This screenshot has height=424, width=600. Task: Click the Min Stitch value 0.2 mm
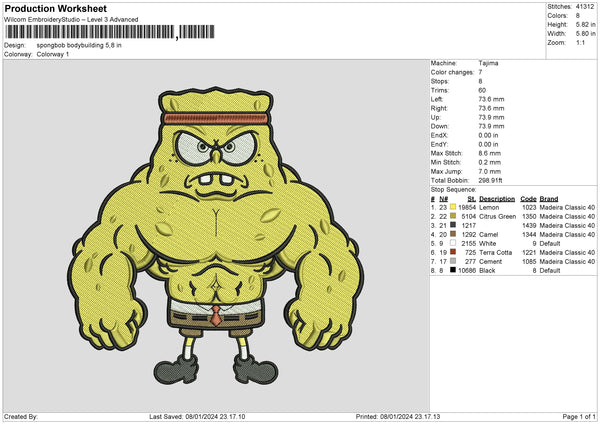click(x=489, y=162)
